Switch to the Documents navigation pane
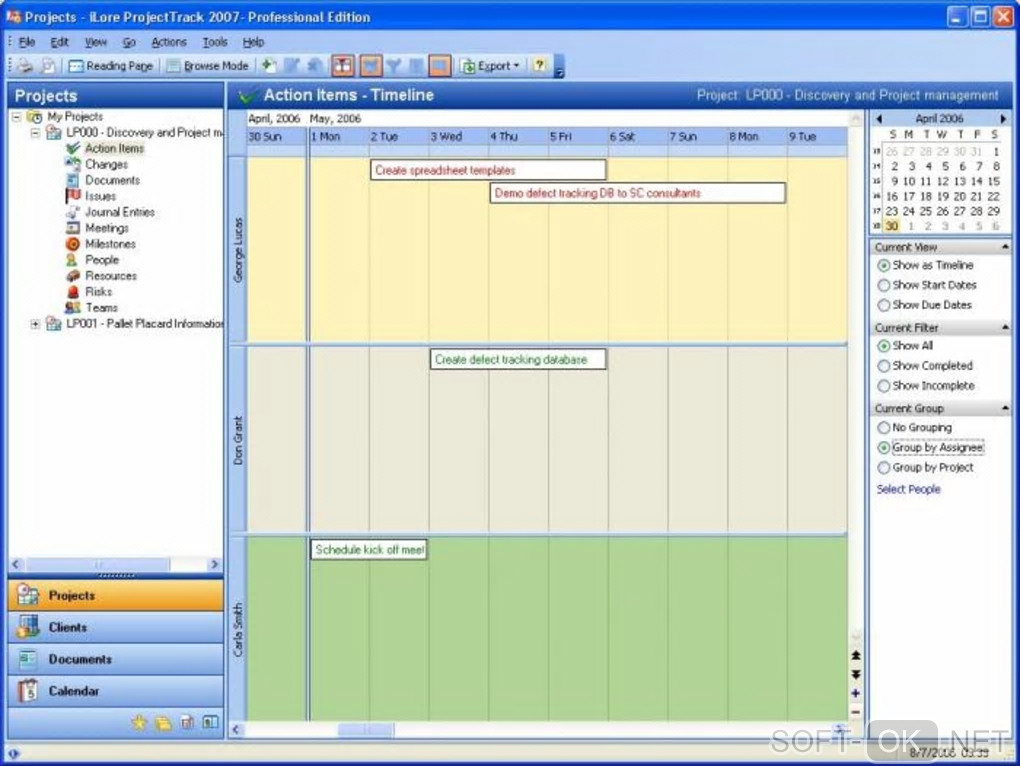 click(x=116, y=659)
